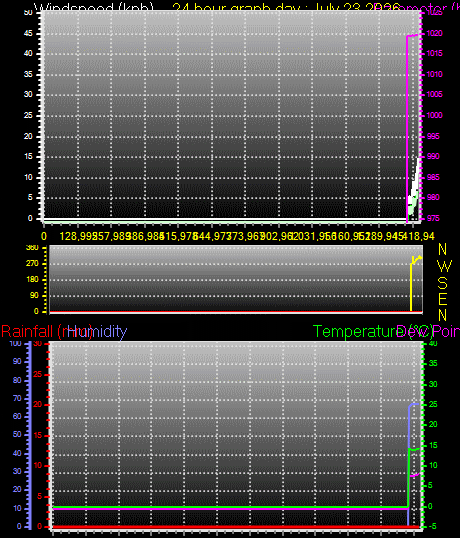Click the blue 50 humidity axis value
The width and height of the screenshot is (460, 538).
coord(17,434)
